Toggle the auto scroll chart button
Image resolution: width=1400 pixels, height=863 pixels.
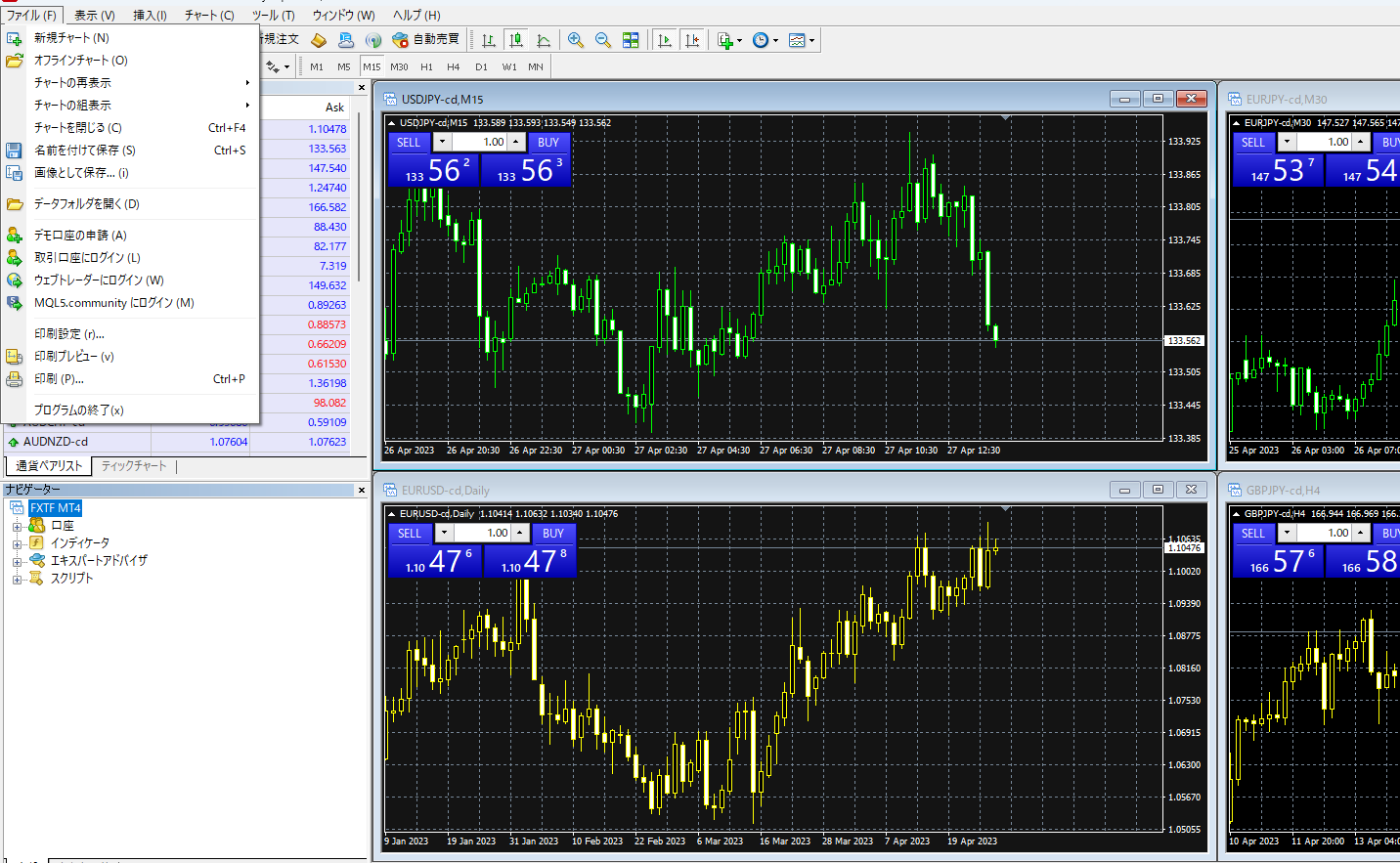665,40
